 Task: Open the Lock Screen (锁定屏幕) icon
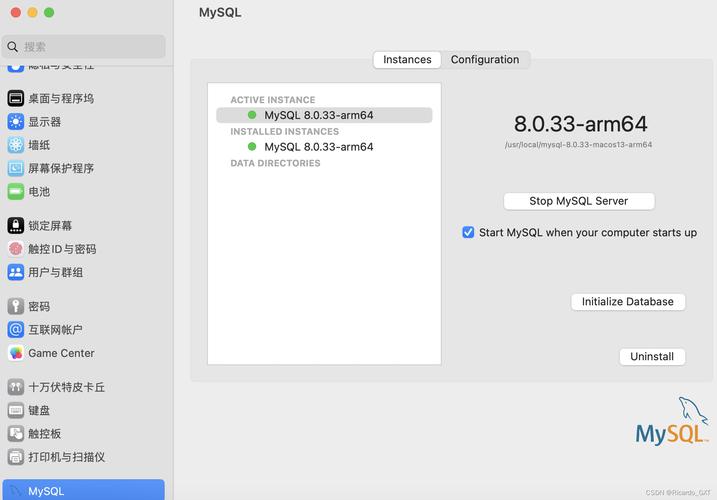coord(16,226)
